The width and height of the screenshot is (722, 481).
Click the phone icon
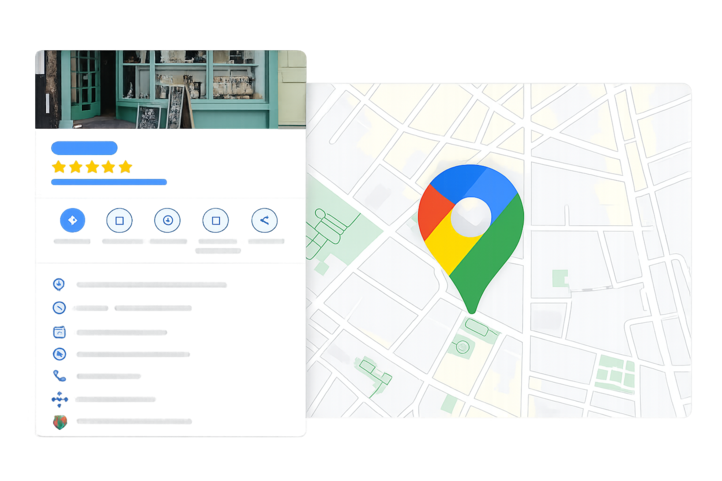[59, 376]
